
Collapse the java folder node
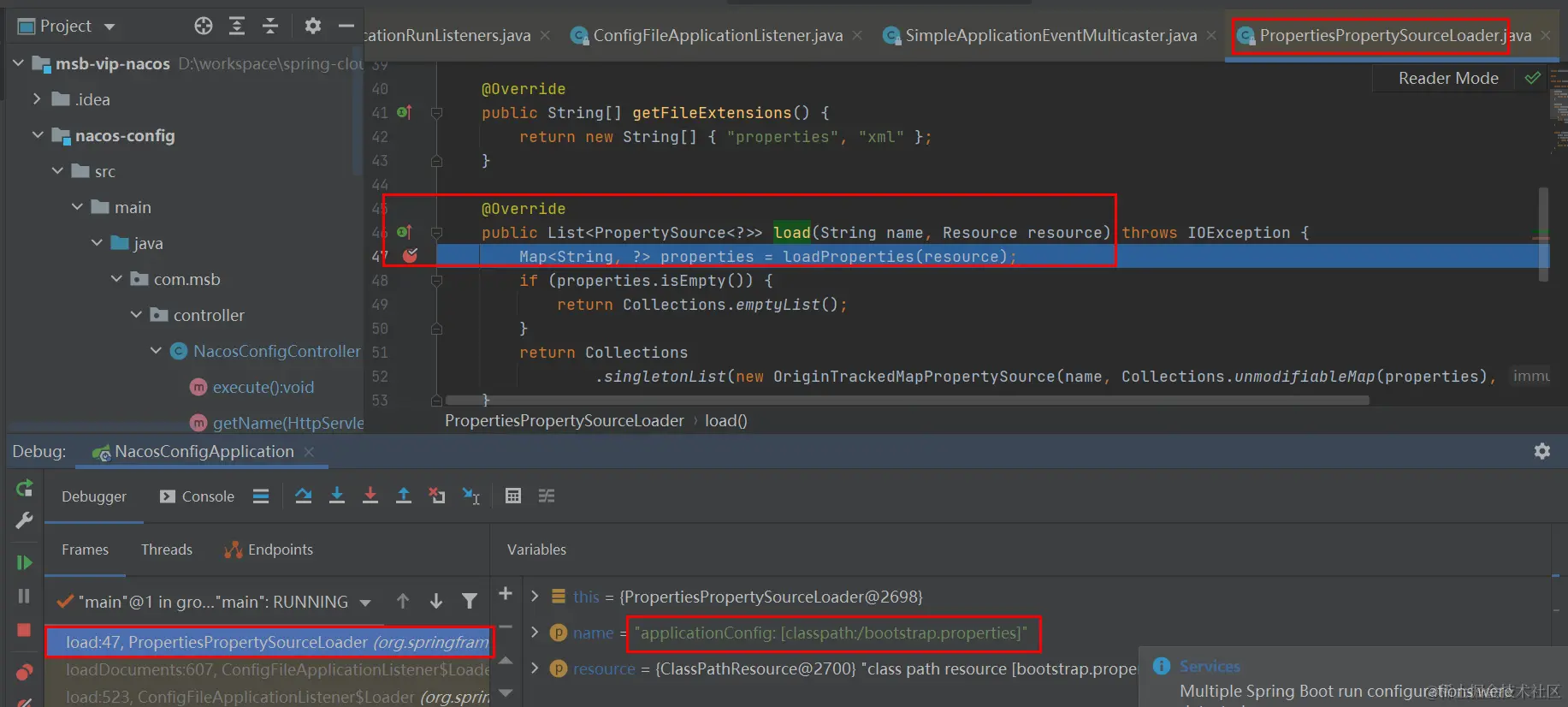pyautogui.click(x=97, y=243)
